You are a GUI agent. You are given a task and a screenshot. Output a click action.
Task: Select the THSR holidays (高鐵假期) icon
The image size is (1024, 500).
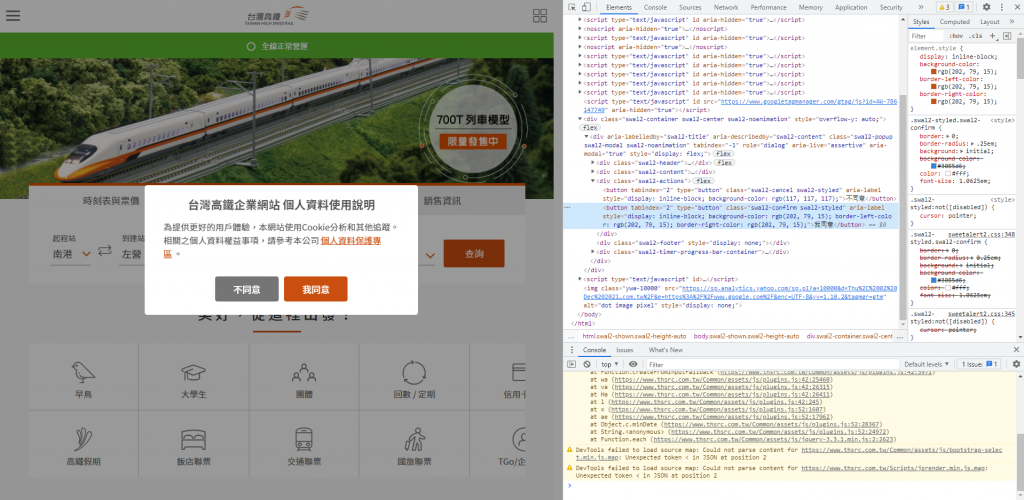pyautogui.click(x=84, y=447)
